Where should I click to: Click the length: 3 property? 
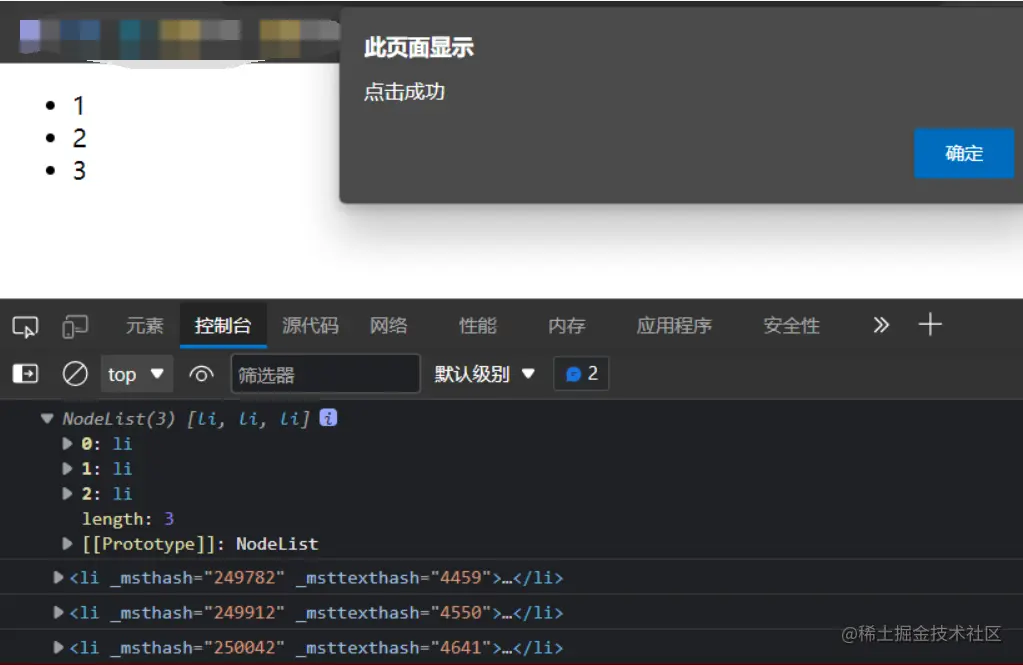click(x=128, y=519)
